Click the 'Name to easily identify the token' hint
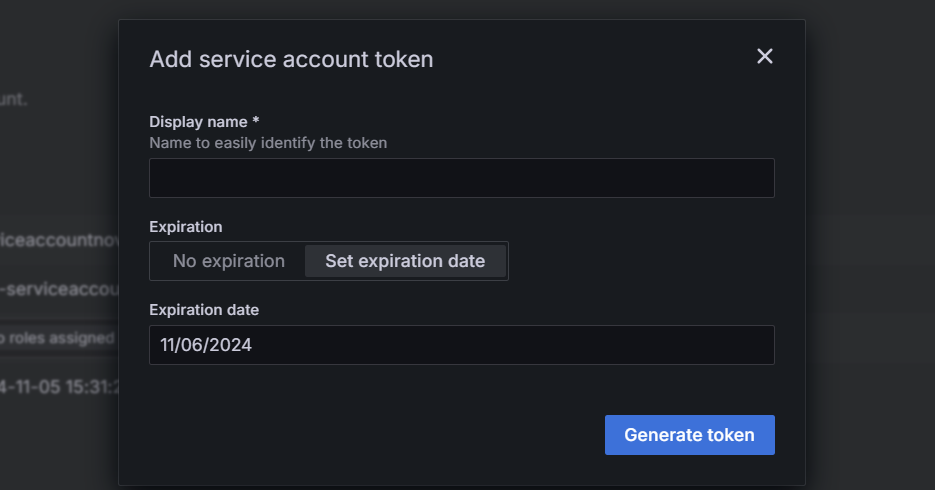The width and height of the screenshot is (935, 490). point(268,143)
